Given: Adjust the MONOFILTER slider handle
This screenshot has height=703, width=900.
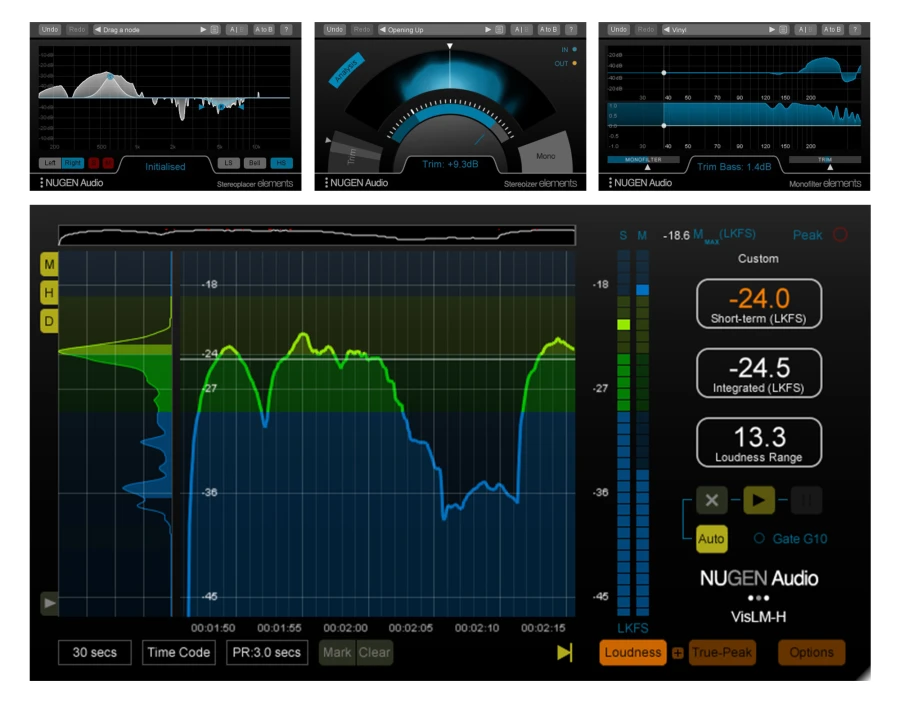Looking at the screenshot, I should tap(647, 167).
